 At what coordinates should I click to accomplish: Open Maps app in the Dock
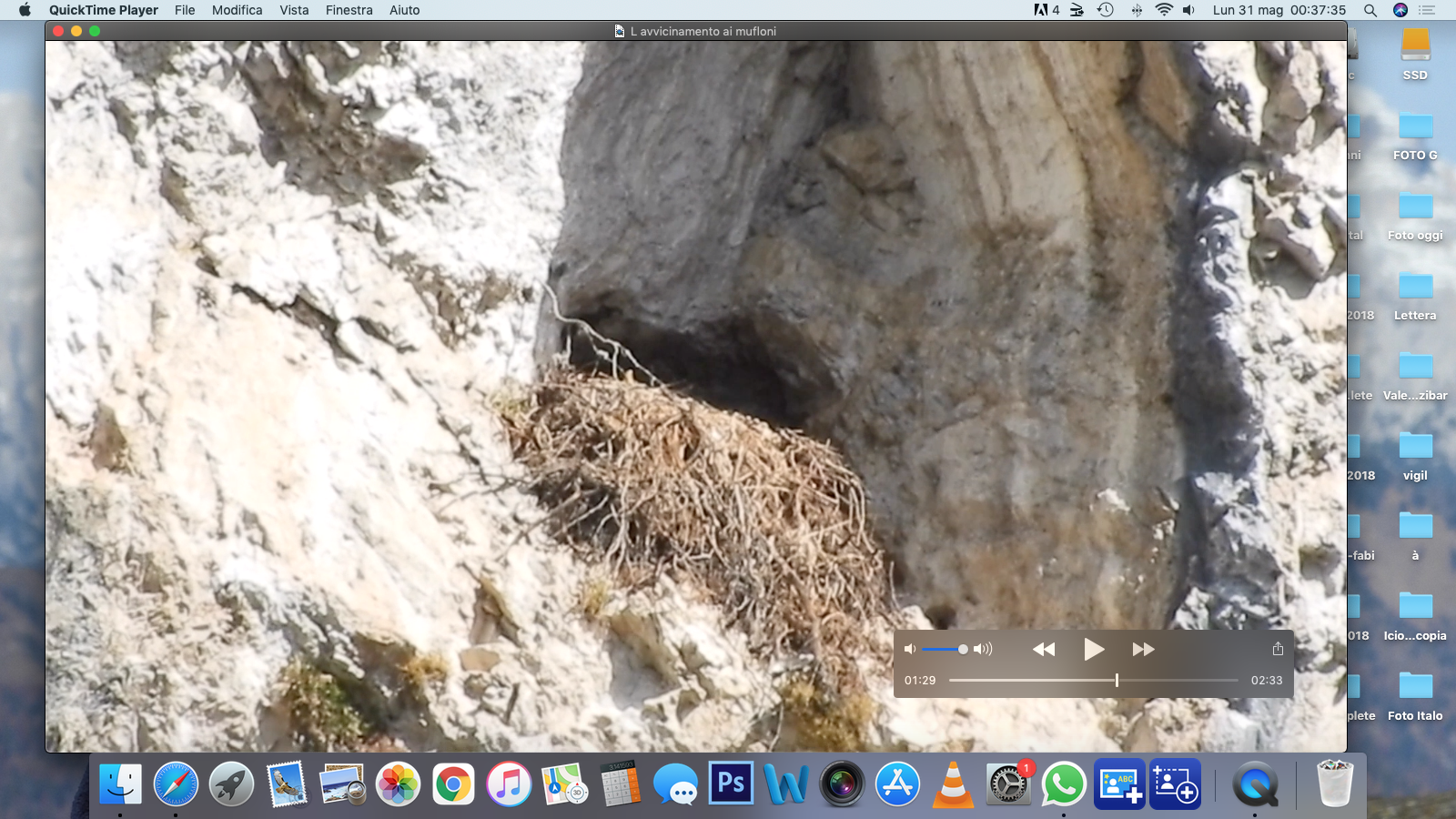[564, 784]
